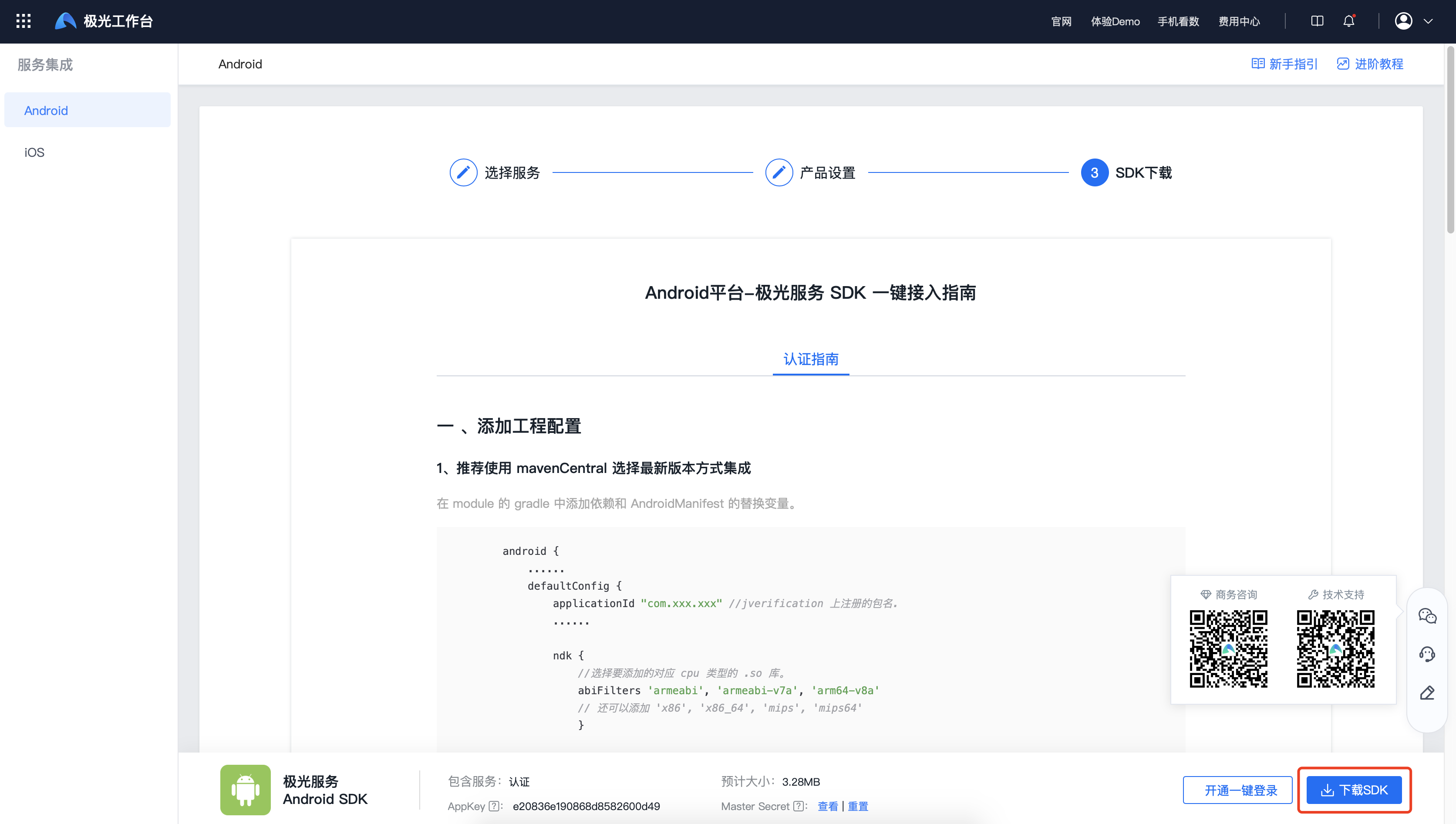
Task: Click the feedback edit icon
Action: point(1427,693)
